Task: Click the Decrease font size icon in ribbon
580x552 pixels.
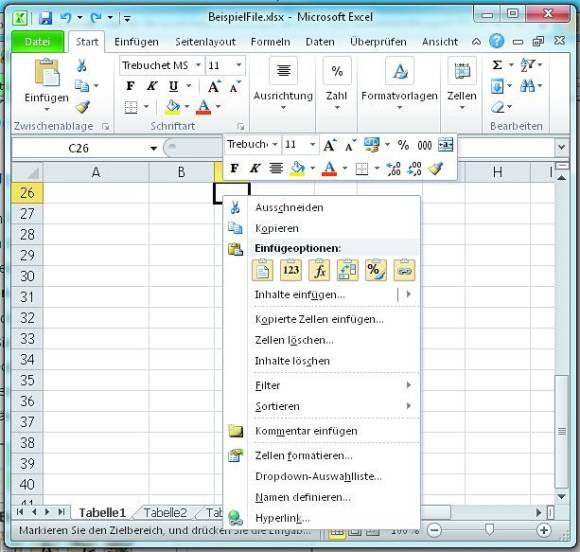Action: click(x=235, y=87)
